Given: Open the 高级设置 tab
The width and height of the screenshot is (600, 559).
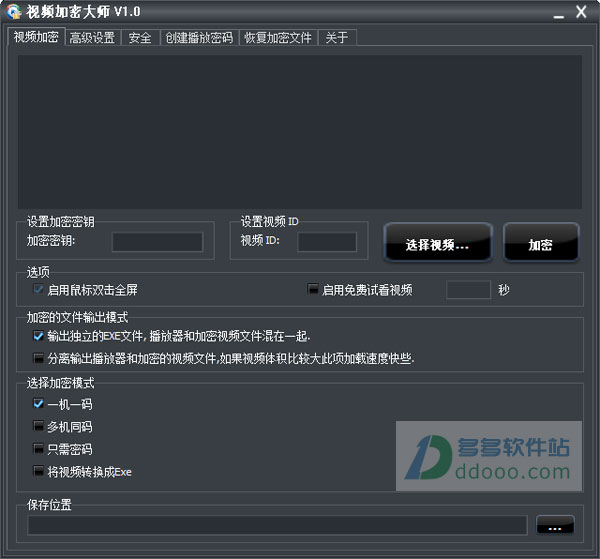Looking at the screenshot, I should click(93, 37).
